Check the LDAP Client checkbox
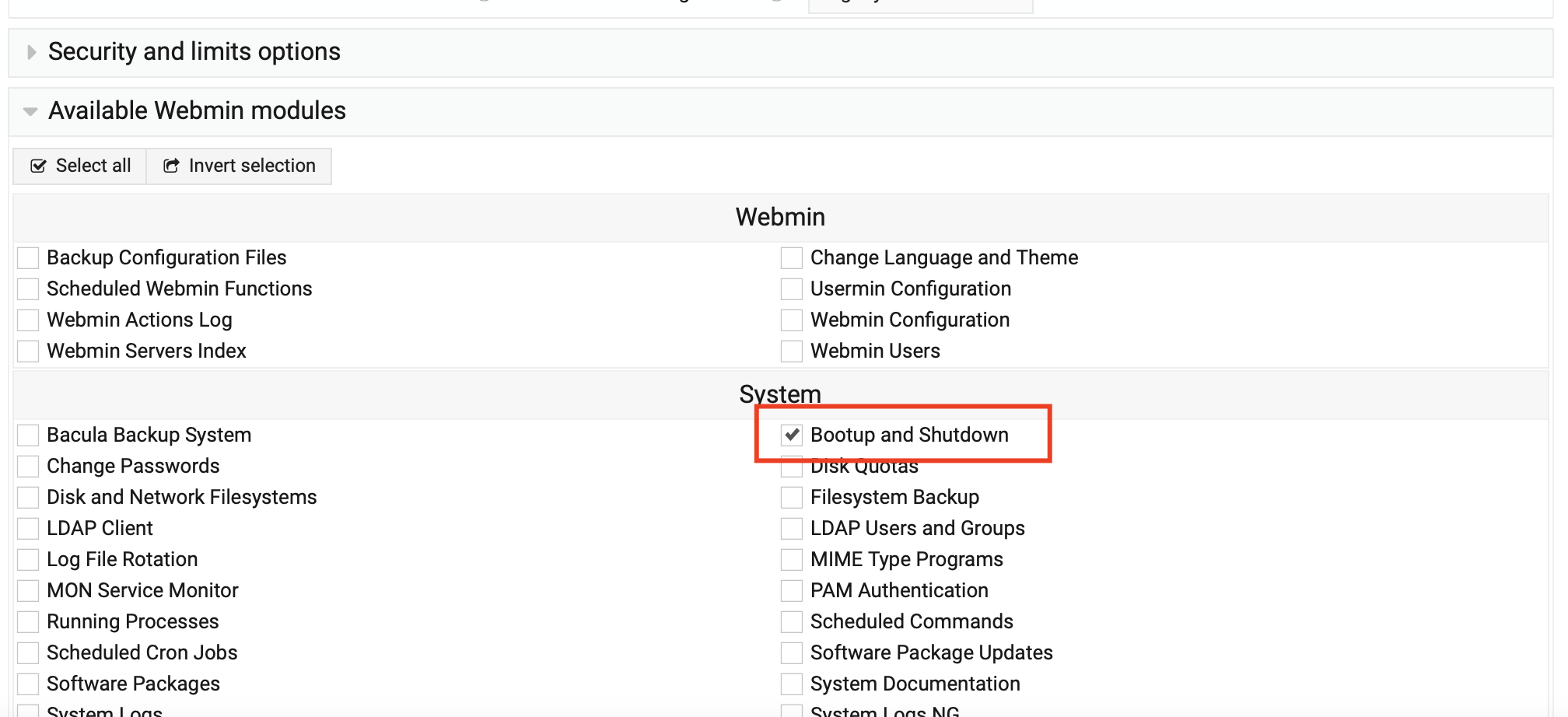 [x=28, y=528]
